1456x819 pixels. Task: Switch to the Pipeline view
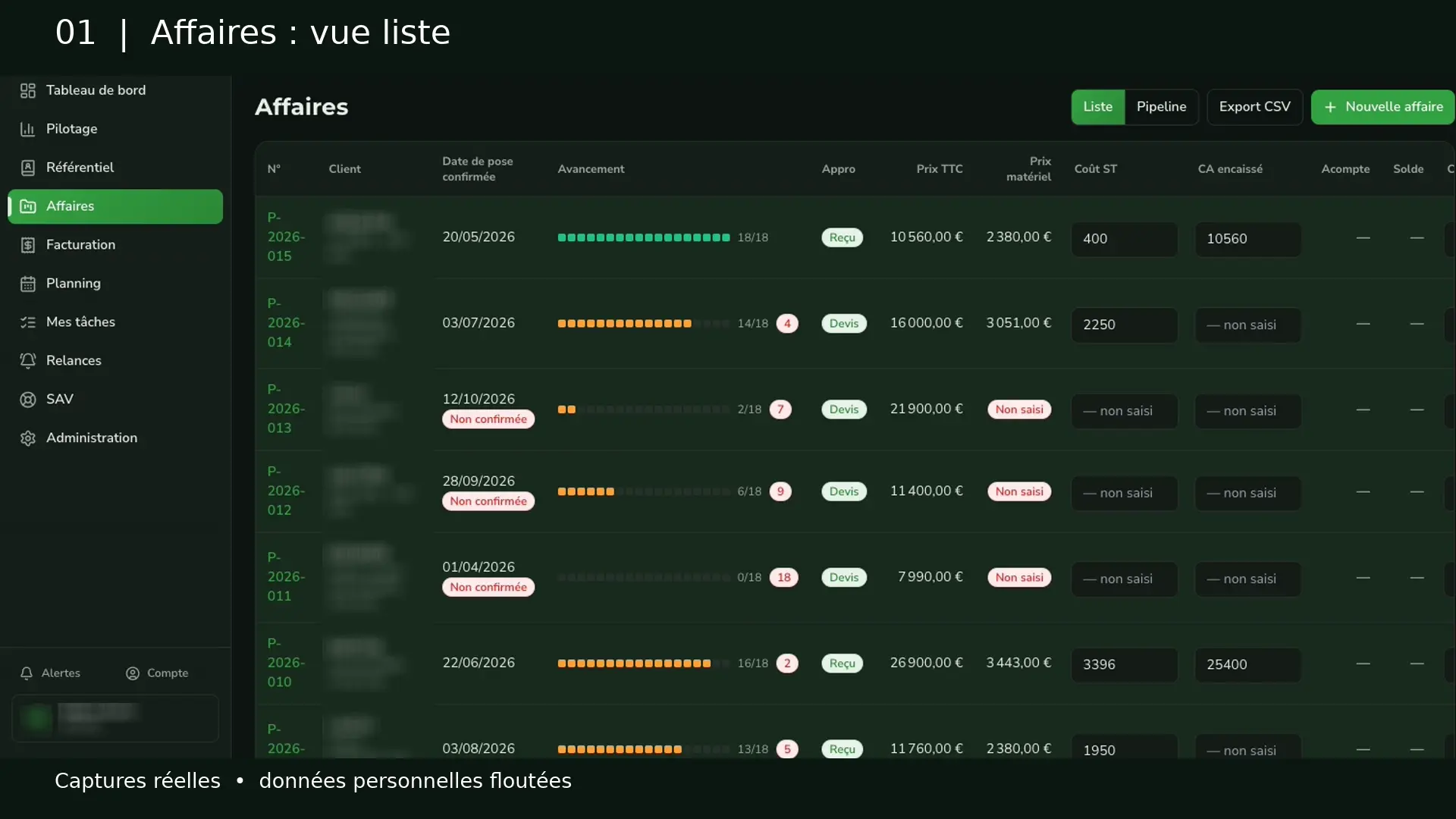[1161, 107]
